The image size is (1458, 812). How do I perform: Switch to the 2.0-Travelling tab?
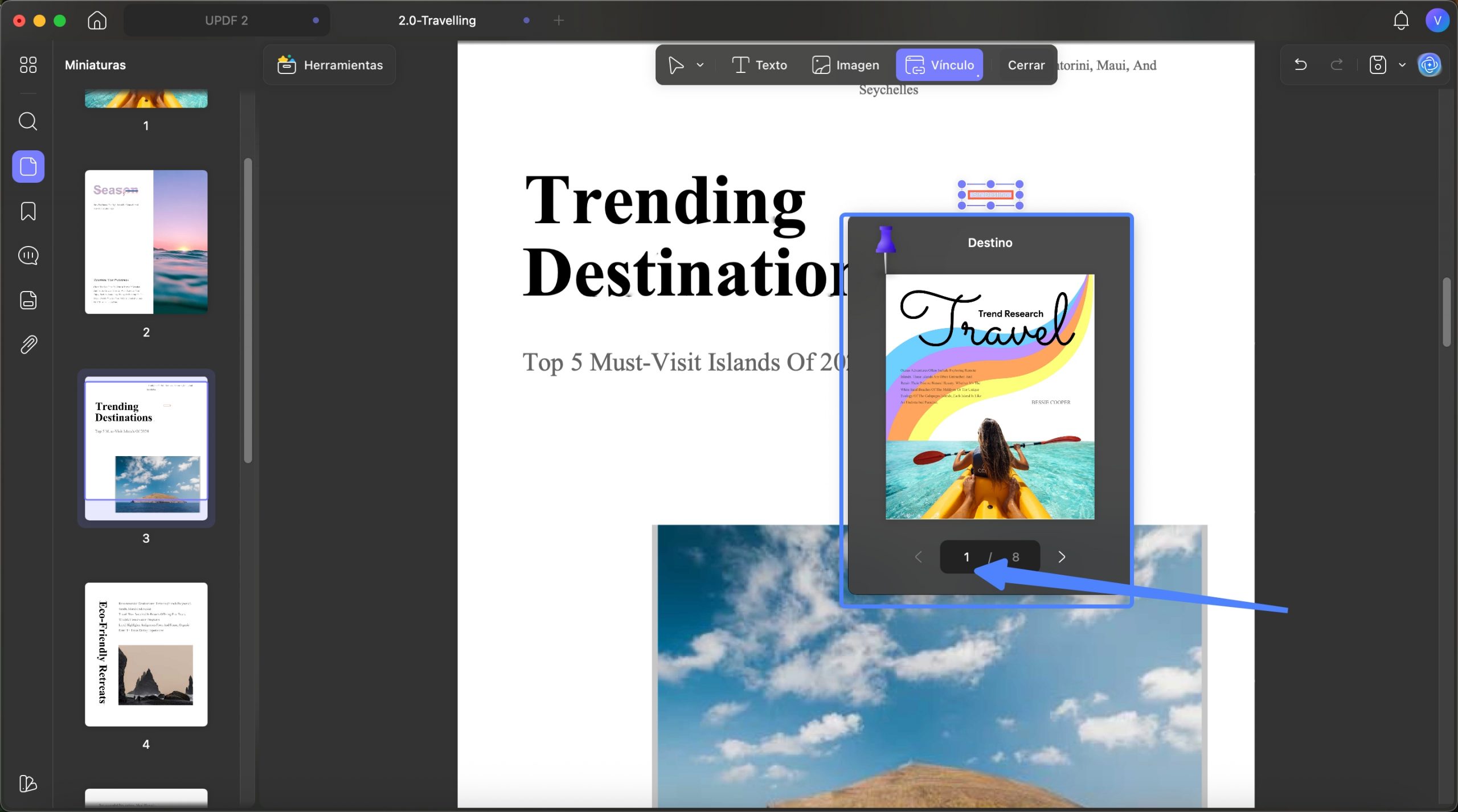[437, 20]
